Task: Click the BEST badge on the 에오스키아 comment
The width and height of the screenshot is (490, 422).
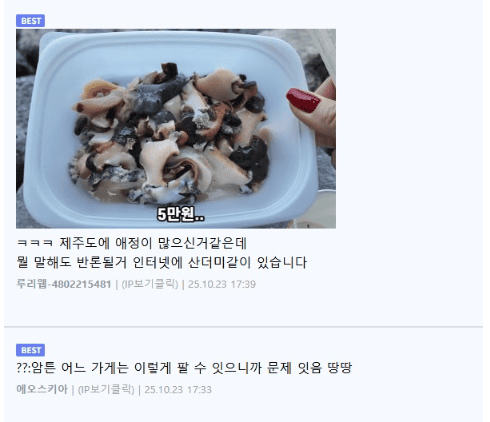Action: pyautogui.click(x=30, y=350)
